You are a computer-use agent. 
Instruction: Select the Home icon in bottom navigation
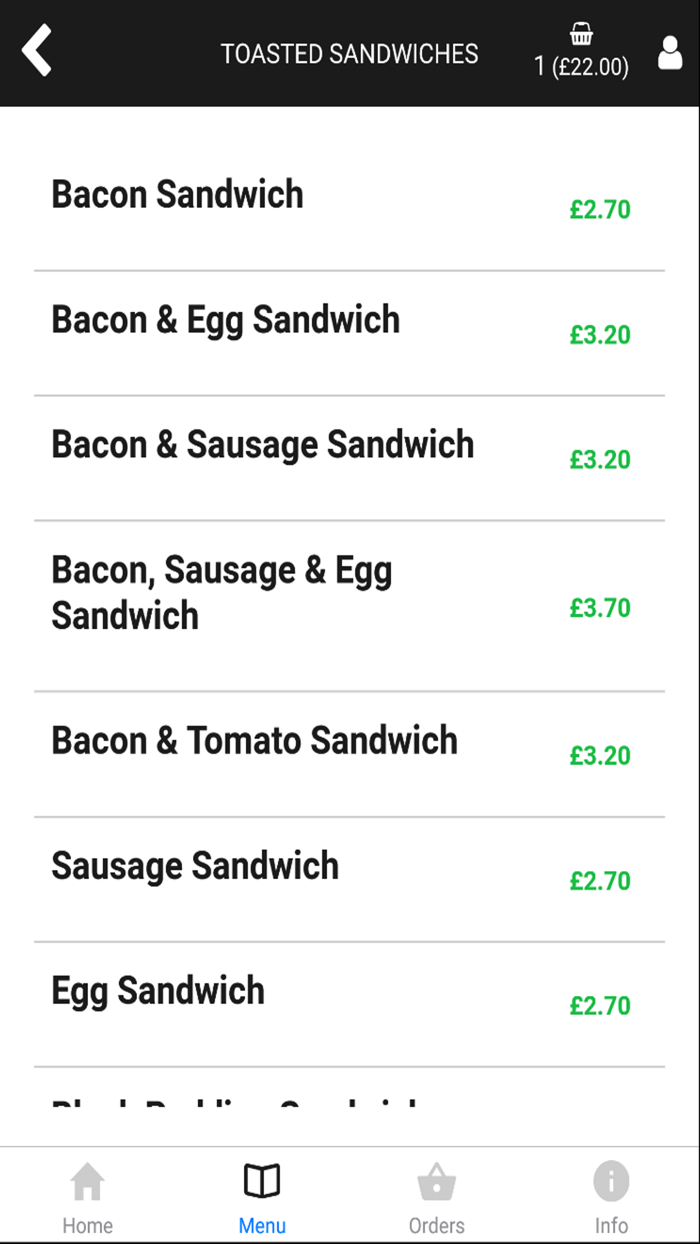point(87,1182)
